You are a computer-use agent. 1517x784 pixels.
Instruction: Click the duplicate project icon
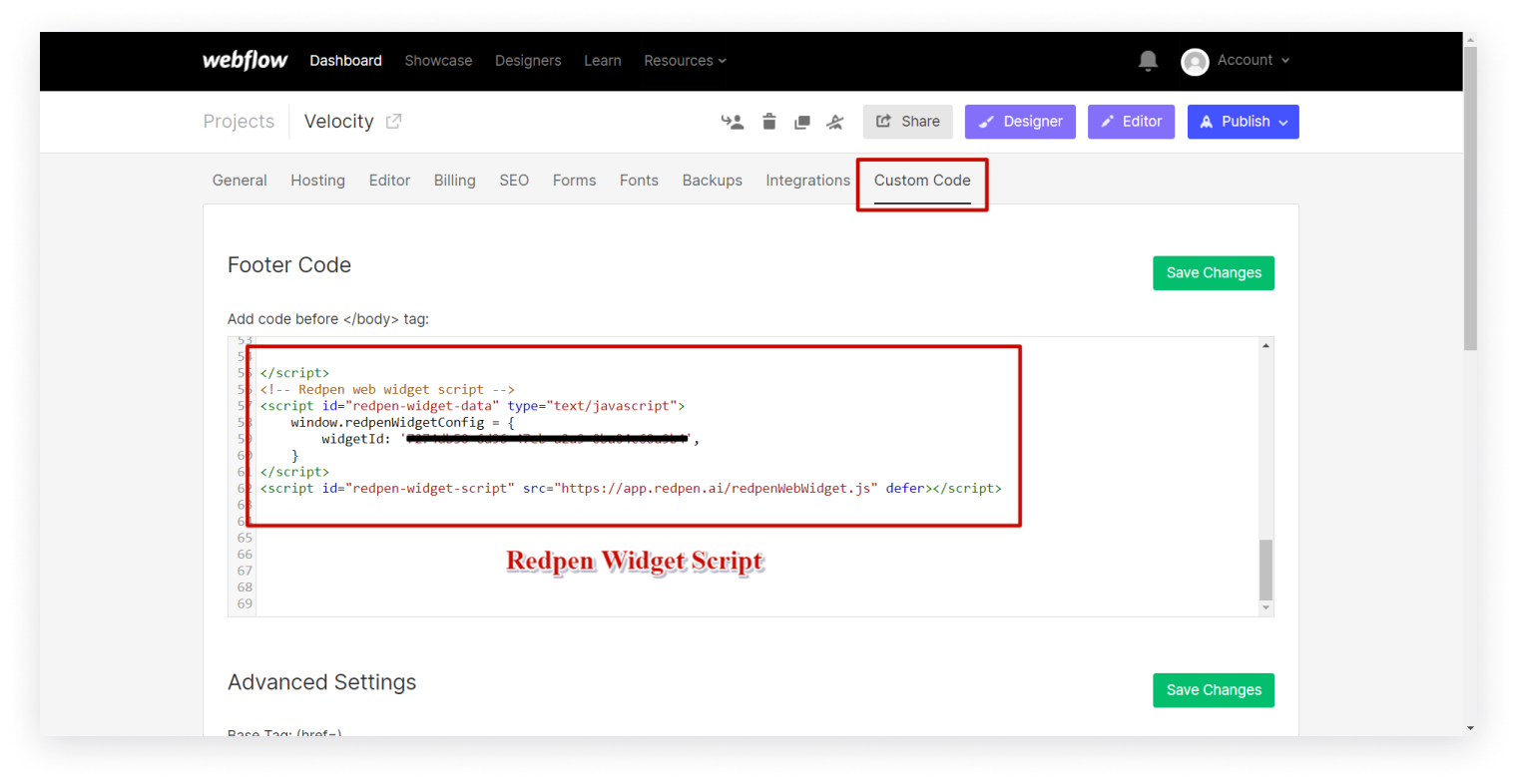[801, 122]
